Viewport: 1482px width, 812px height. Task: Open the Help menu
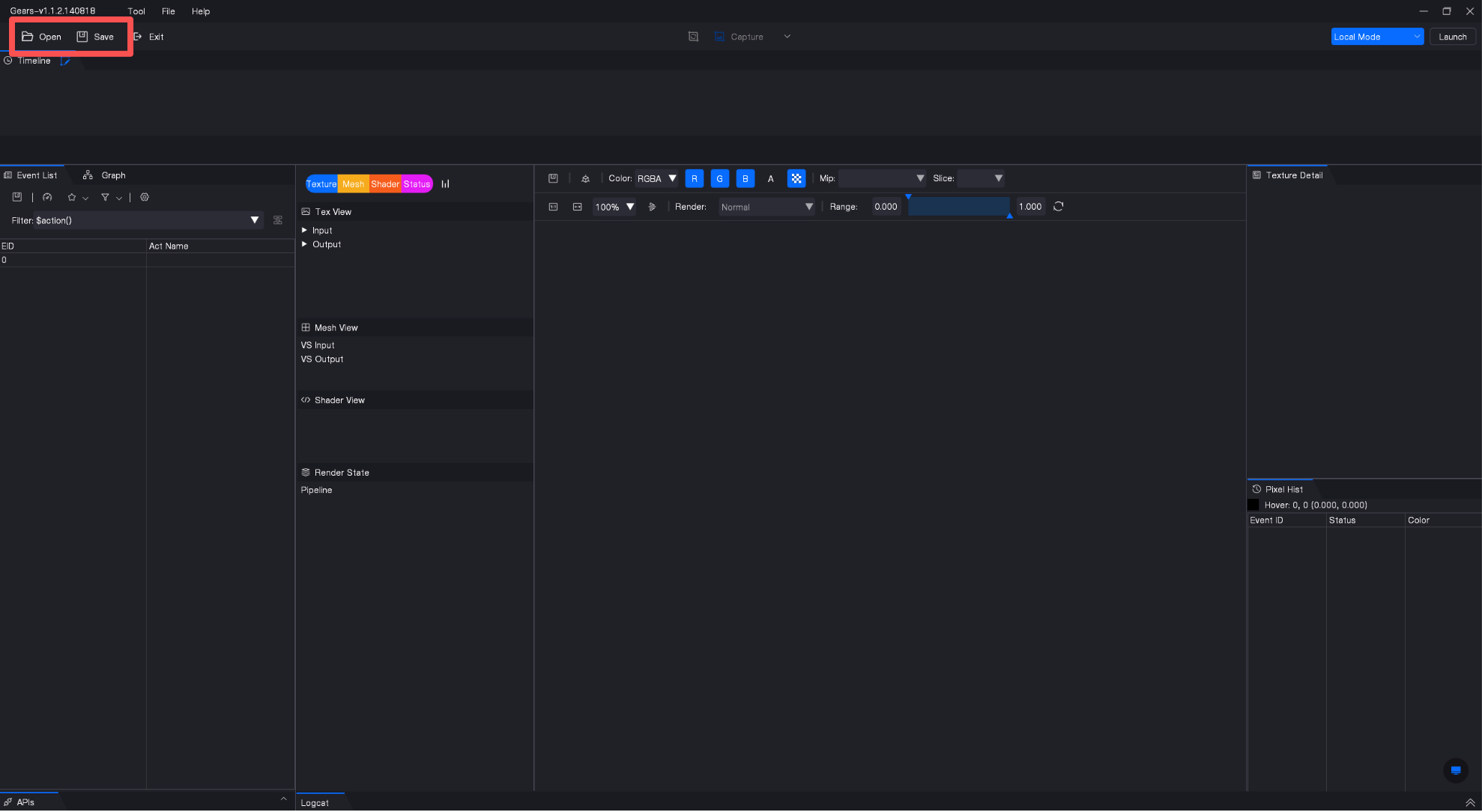201,11
